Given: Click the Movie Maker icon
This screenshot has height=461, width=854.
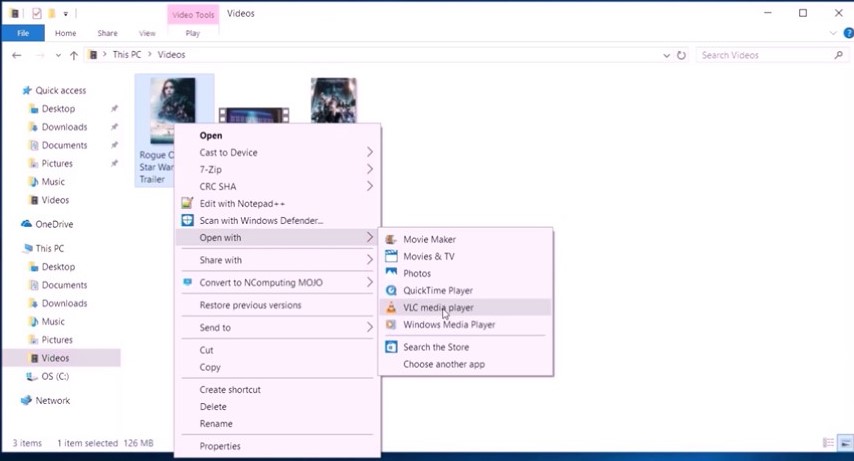Looking at the screenshot, I should 391,239.
